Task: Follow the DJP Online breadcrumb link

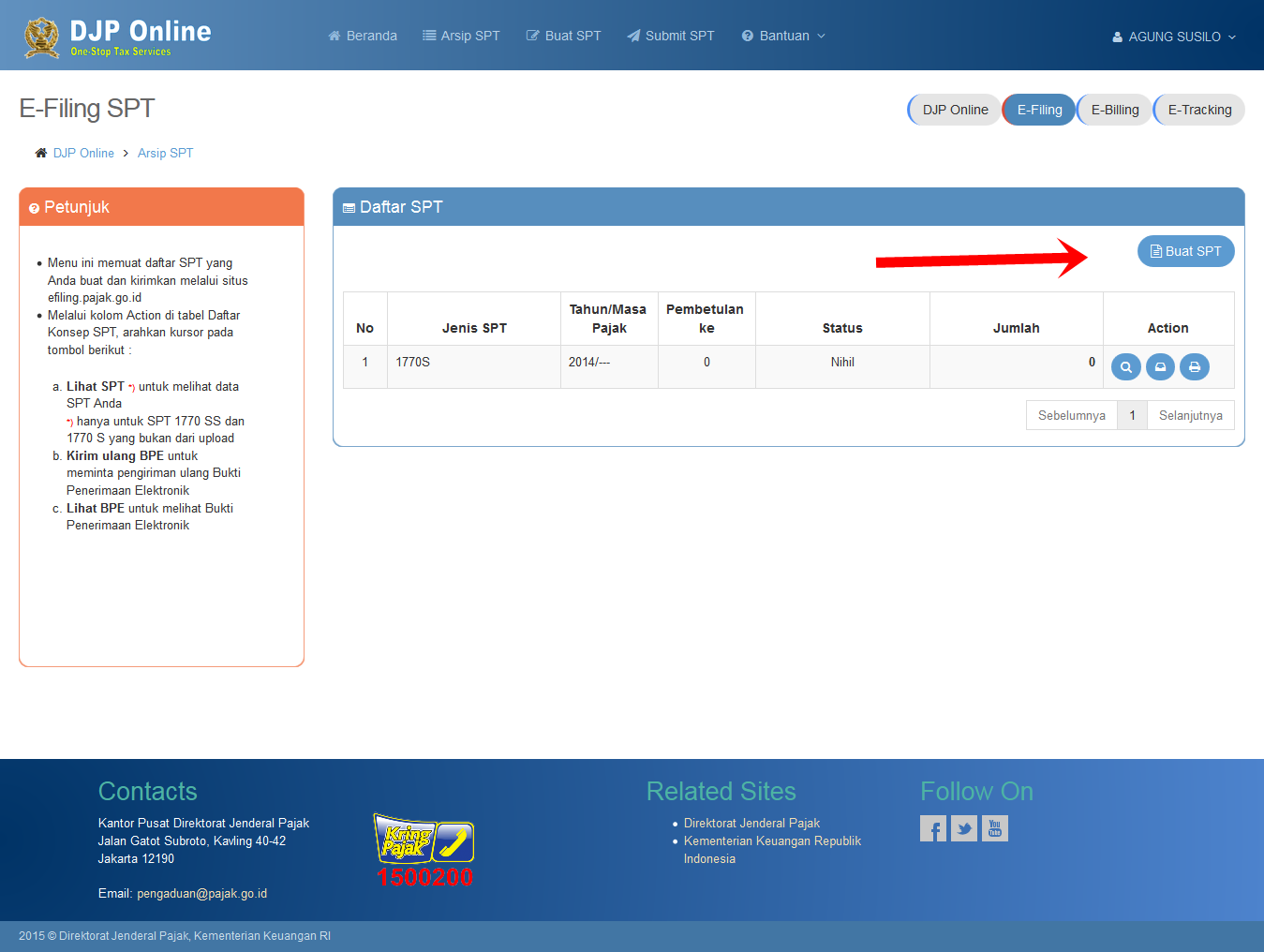Action: click(83, 153)
